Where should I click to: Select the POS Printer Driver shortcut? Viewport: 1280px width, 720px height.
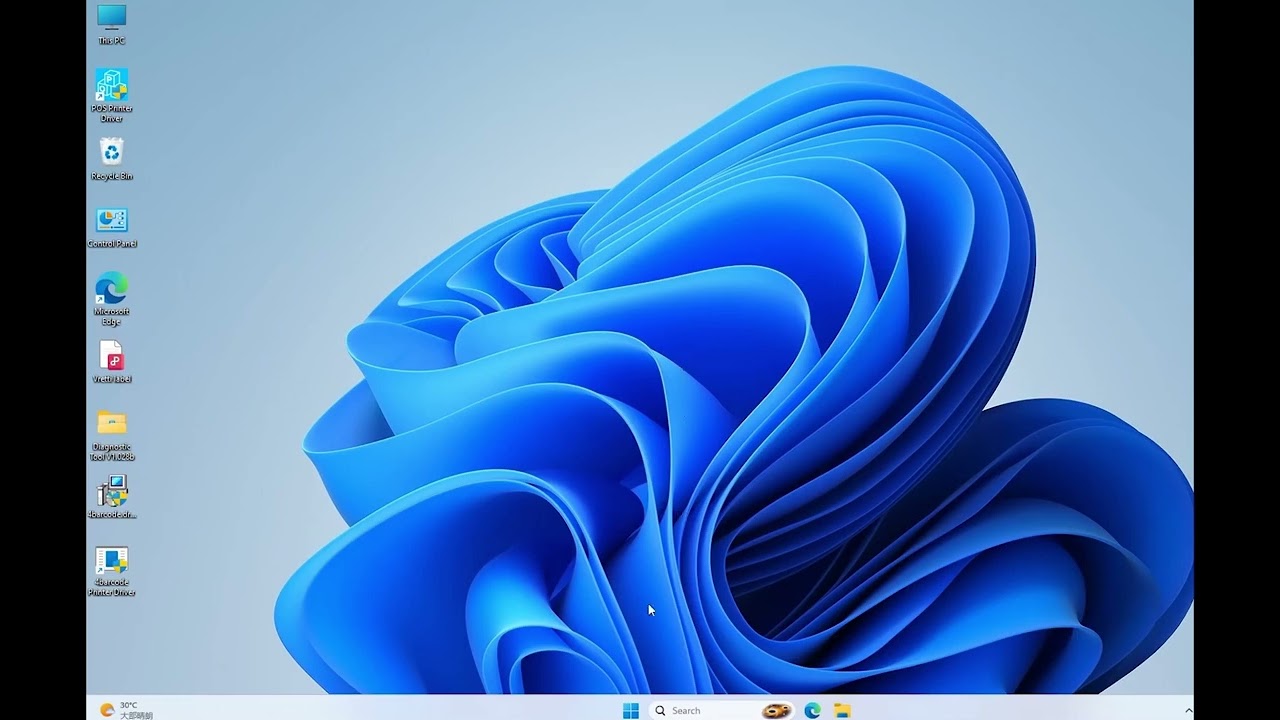coord(112,95)
